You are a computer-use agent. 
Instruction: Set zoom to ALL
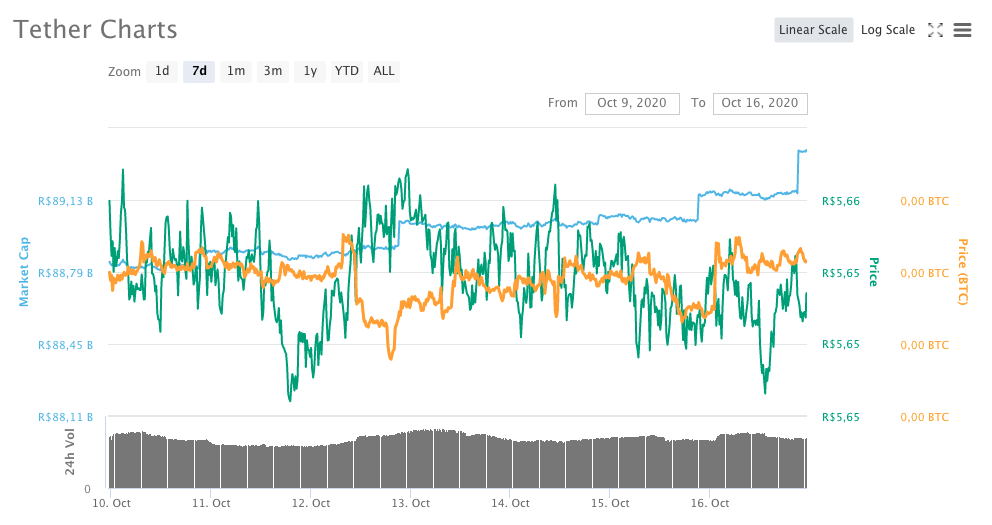(x=384, y=71)
